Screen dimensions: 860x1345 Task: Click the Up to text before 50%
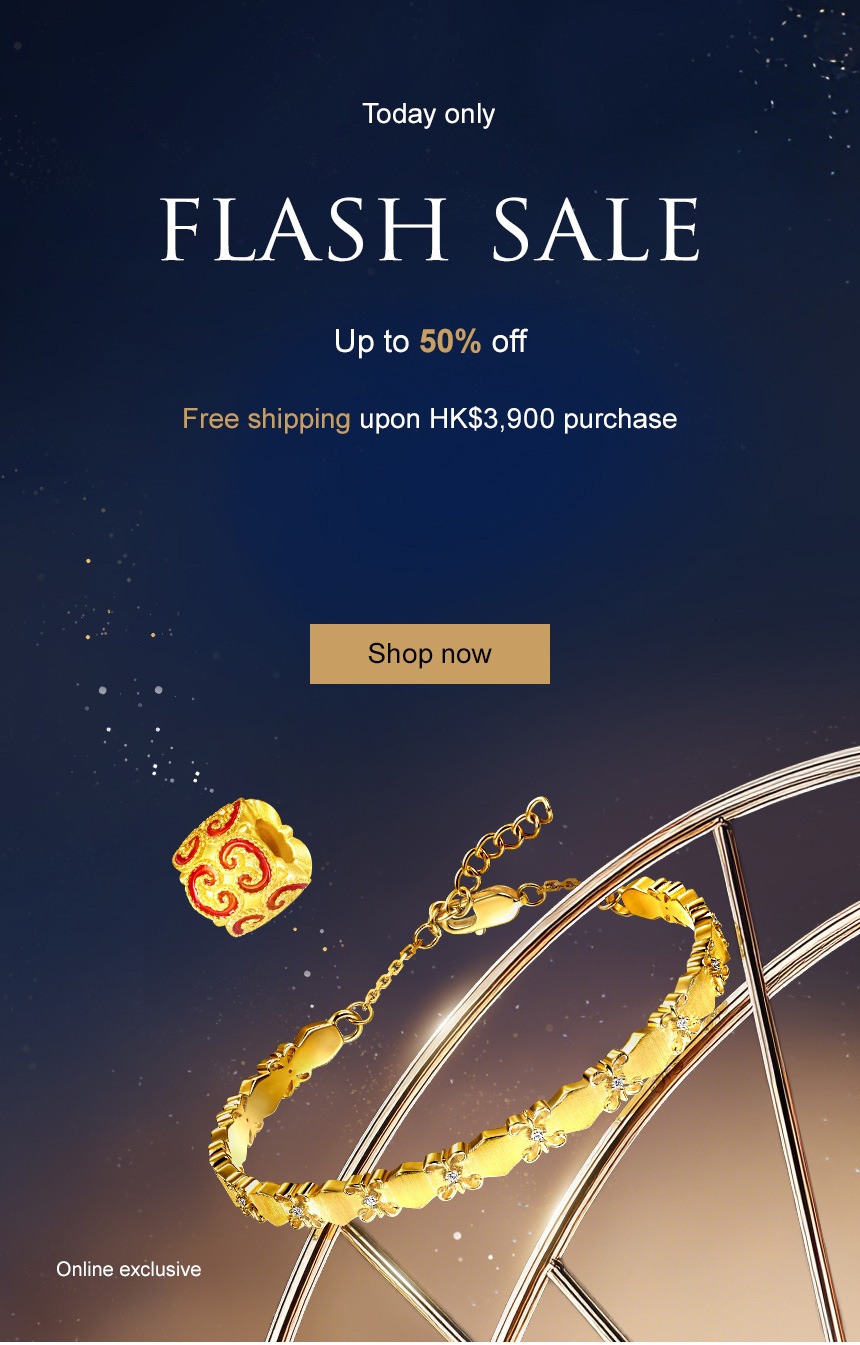click(371, 341)
